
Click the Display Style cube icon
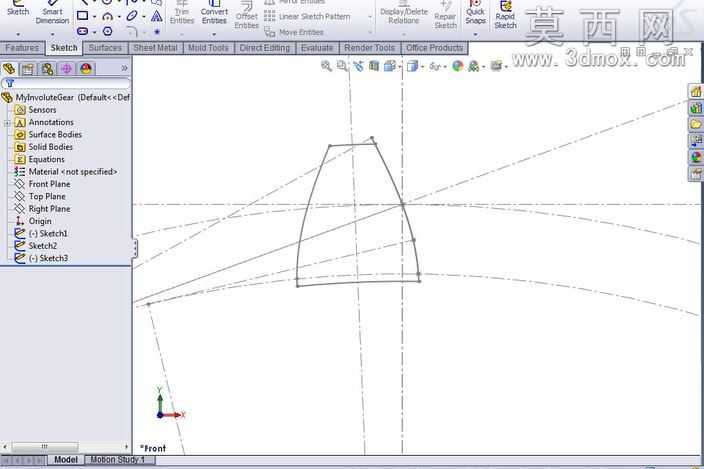pyautogui.click(x=412, y=66)
